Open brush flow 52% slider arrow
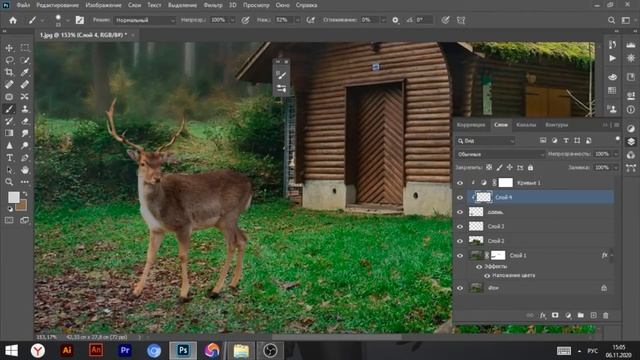This screenshot has height=360, width=640. [x=298, y=20]
